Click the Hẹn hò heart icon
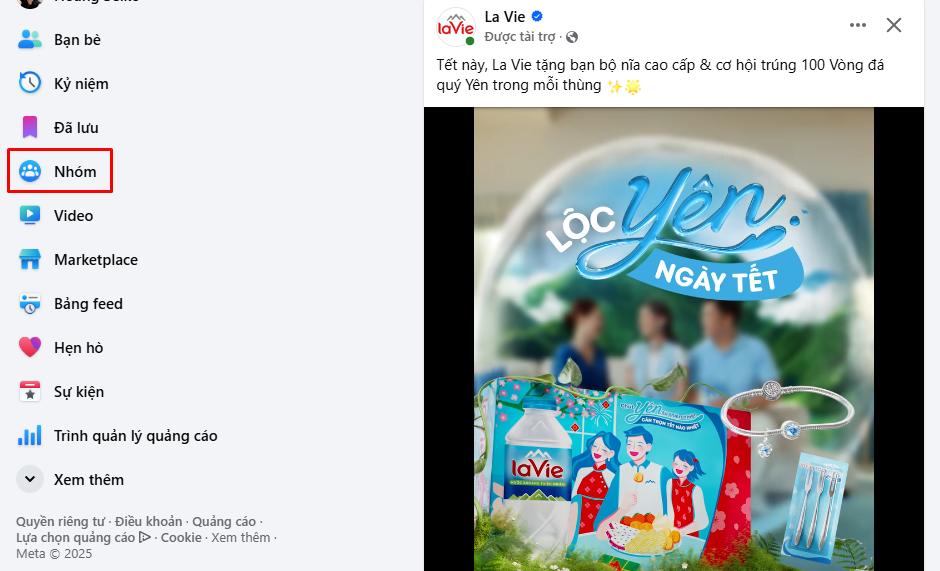940x571 pixels. pos(29,347)
